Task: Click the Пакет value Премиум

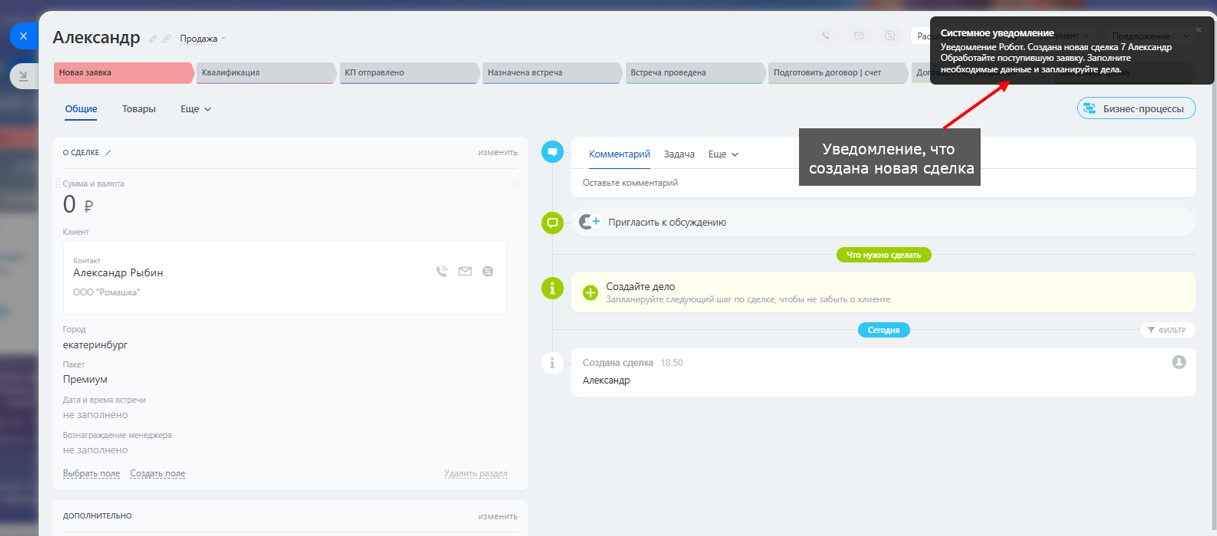Action: [85, 380]
